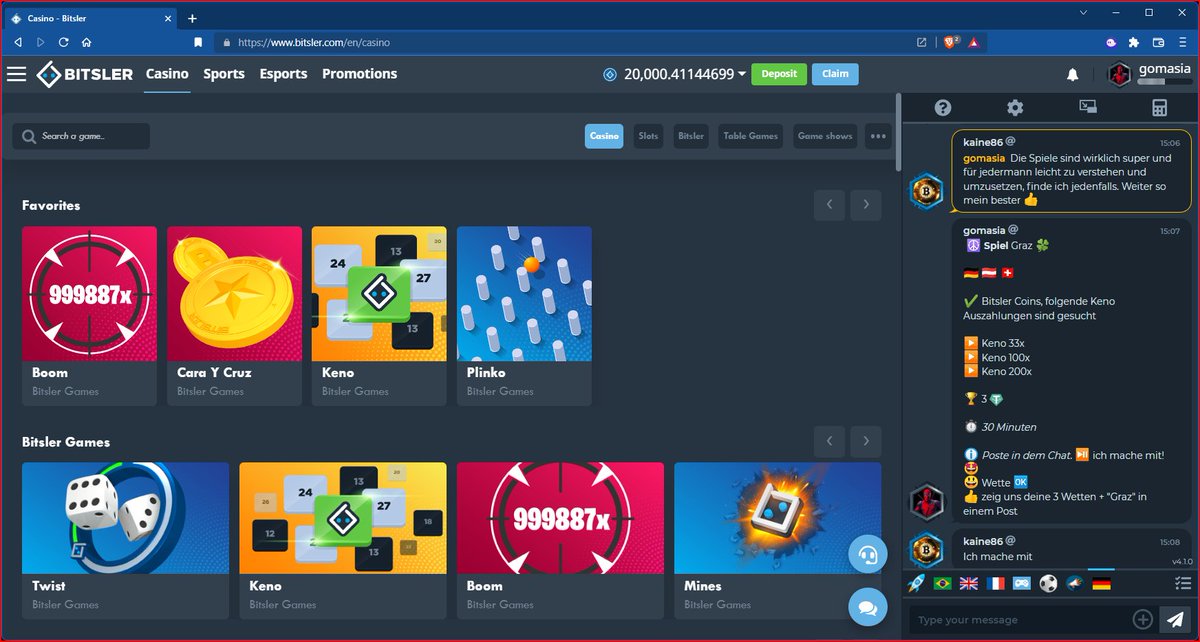Open the soccer ball chat room

[x=1048, y=583]
